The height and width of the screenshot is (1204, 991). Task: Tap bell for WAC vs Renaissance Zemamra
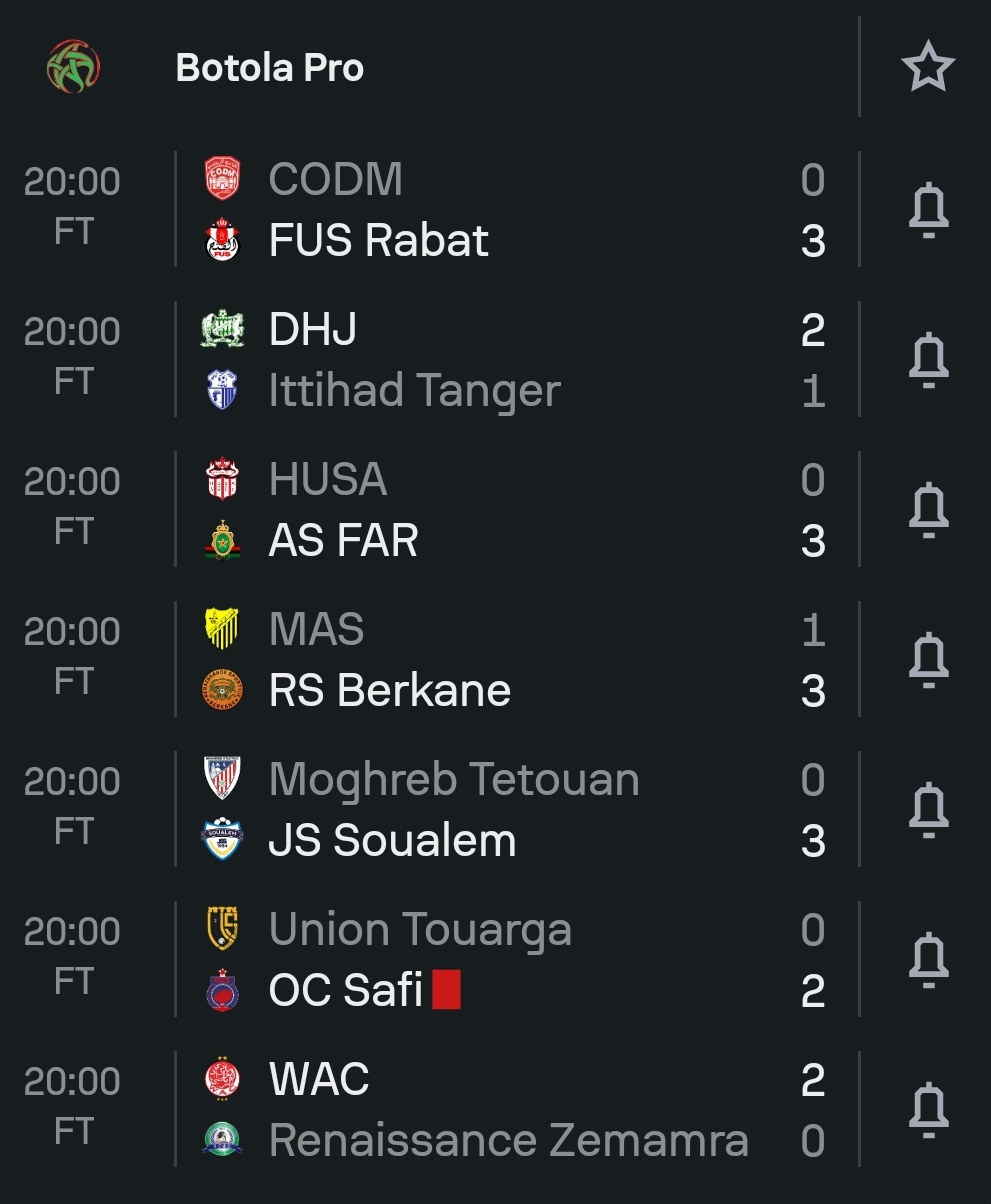(928, 1110)
